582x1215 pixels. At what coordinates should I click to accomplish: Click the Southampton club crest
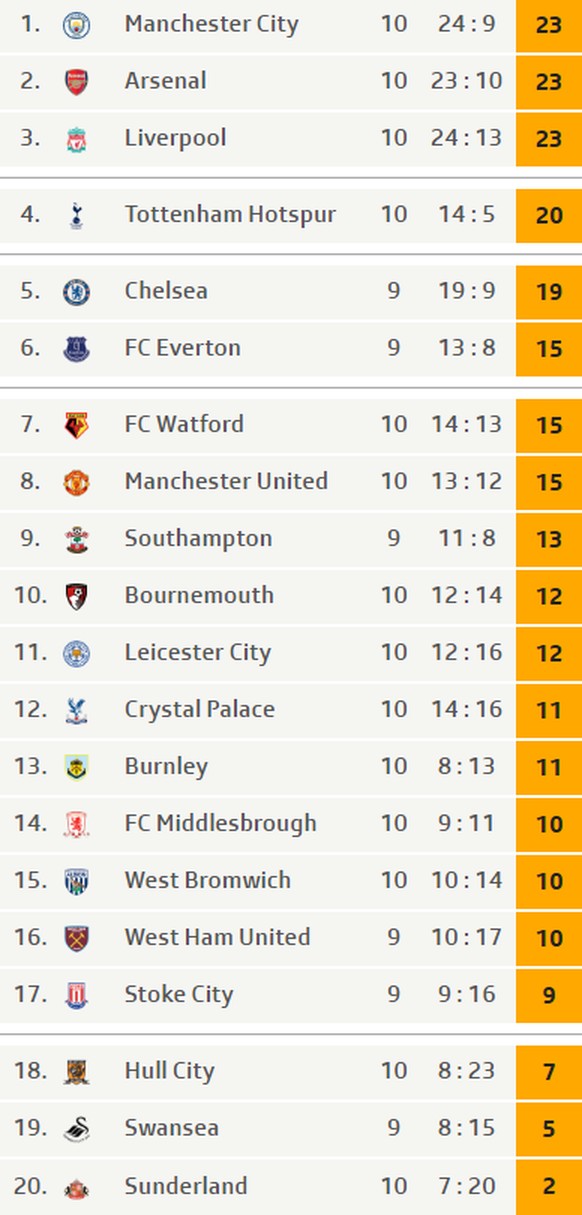click(76, 539)
